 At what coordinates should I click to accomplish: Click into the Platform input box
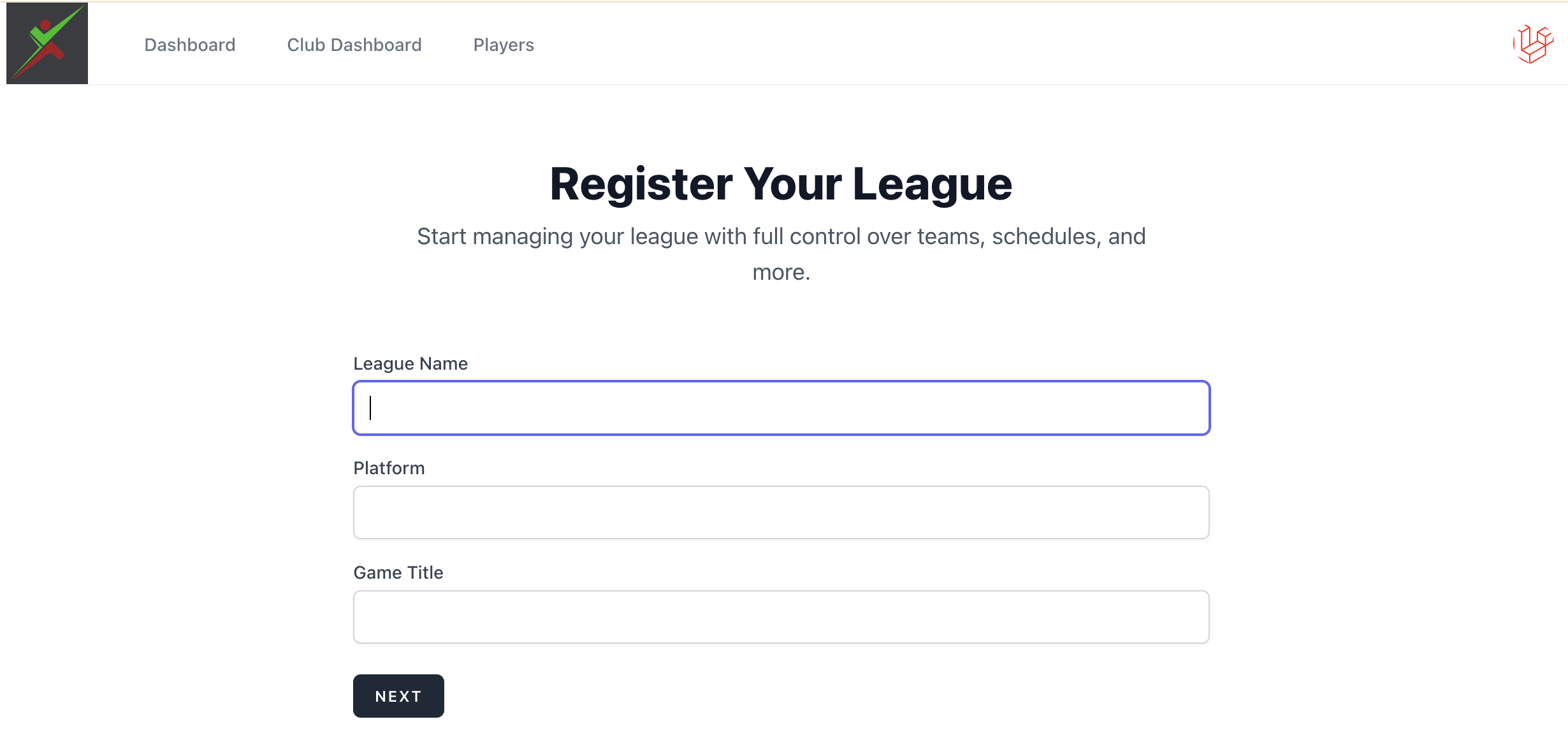tap(781, 512)
